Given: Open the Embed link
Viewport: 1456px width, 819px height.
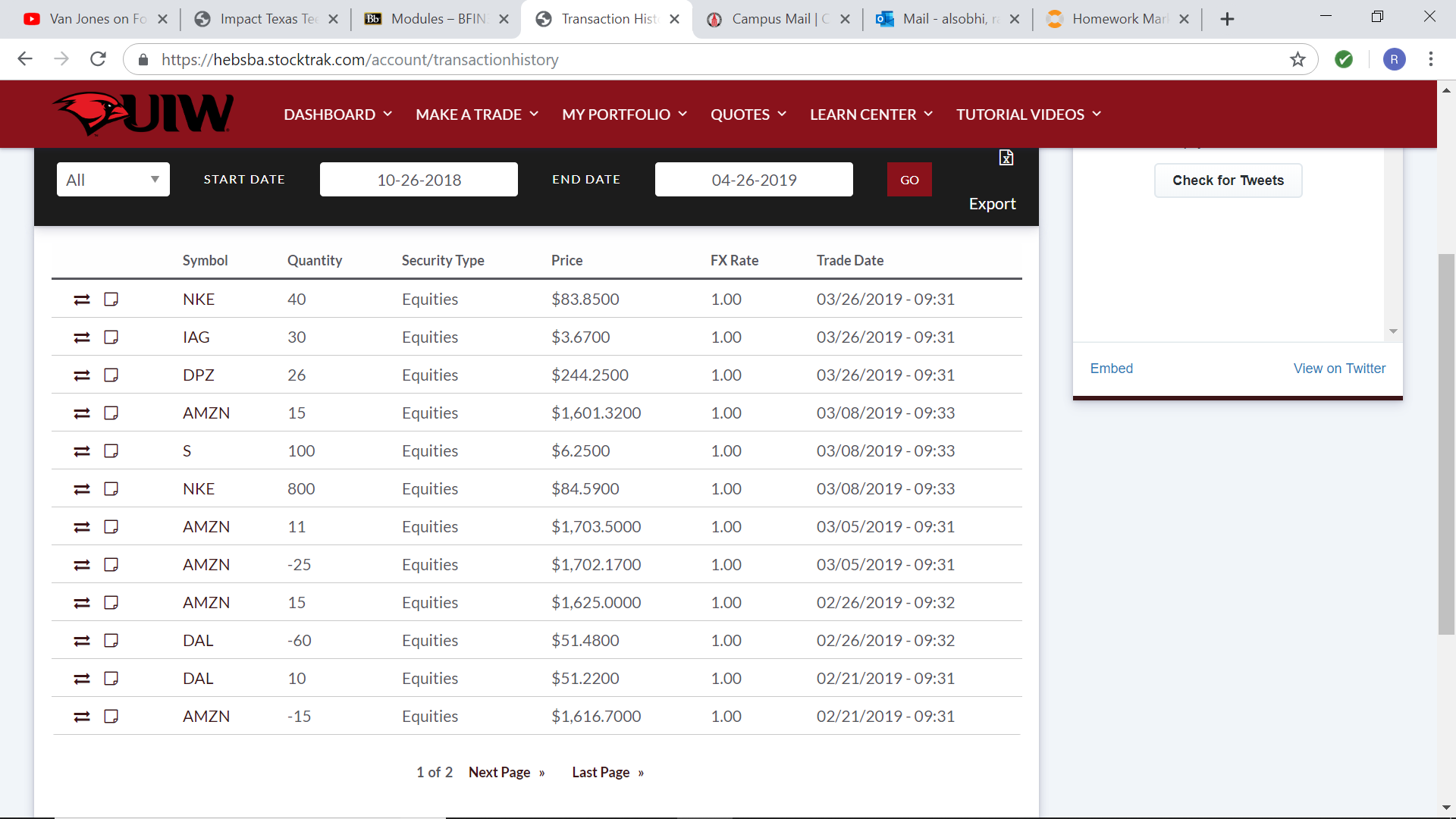Looking at the screenshot, I should (x=1112, y=369).
